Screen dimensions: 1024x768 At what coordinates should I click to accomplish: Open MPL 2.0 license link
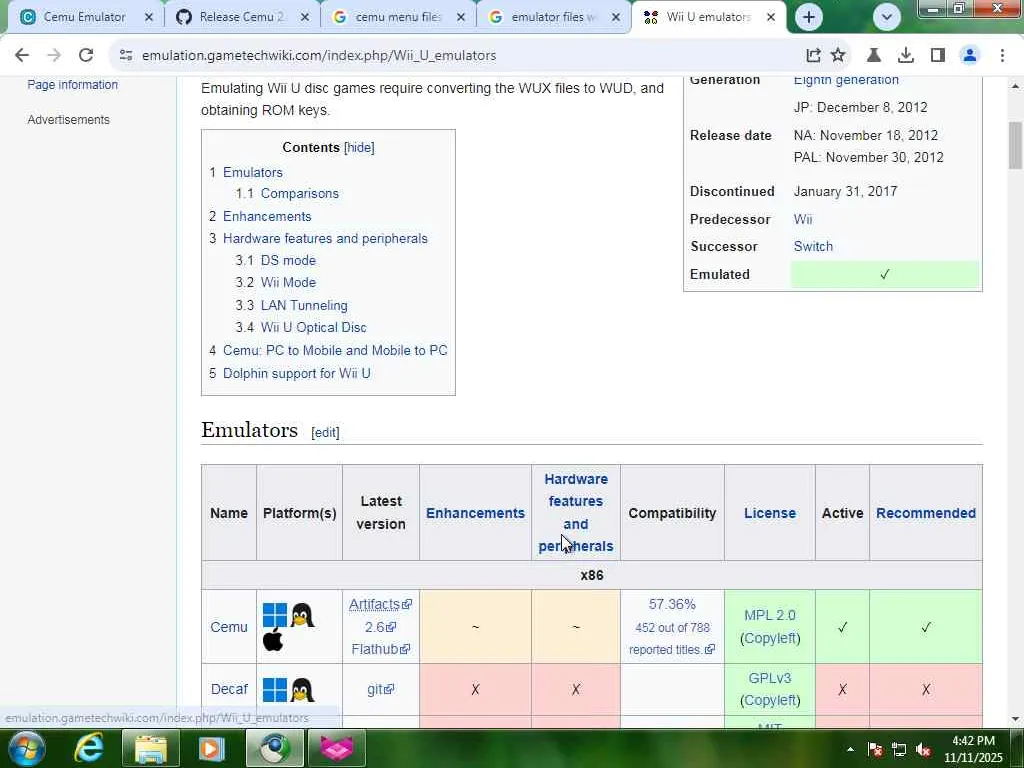pyautogui.click(x=770, y=616)
